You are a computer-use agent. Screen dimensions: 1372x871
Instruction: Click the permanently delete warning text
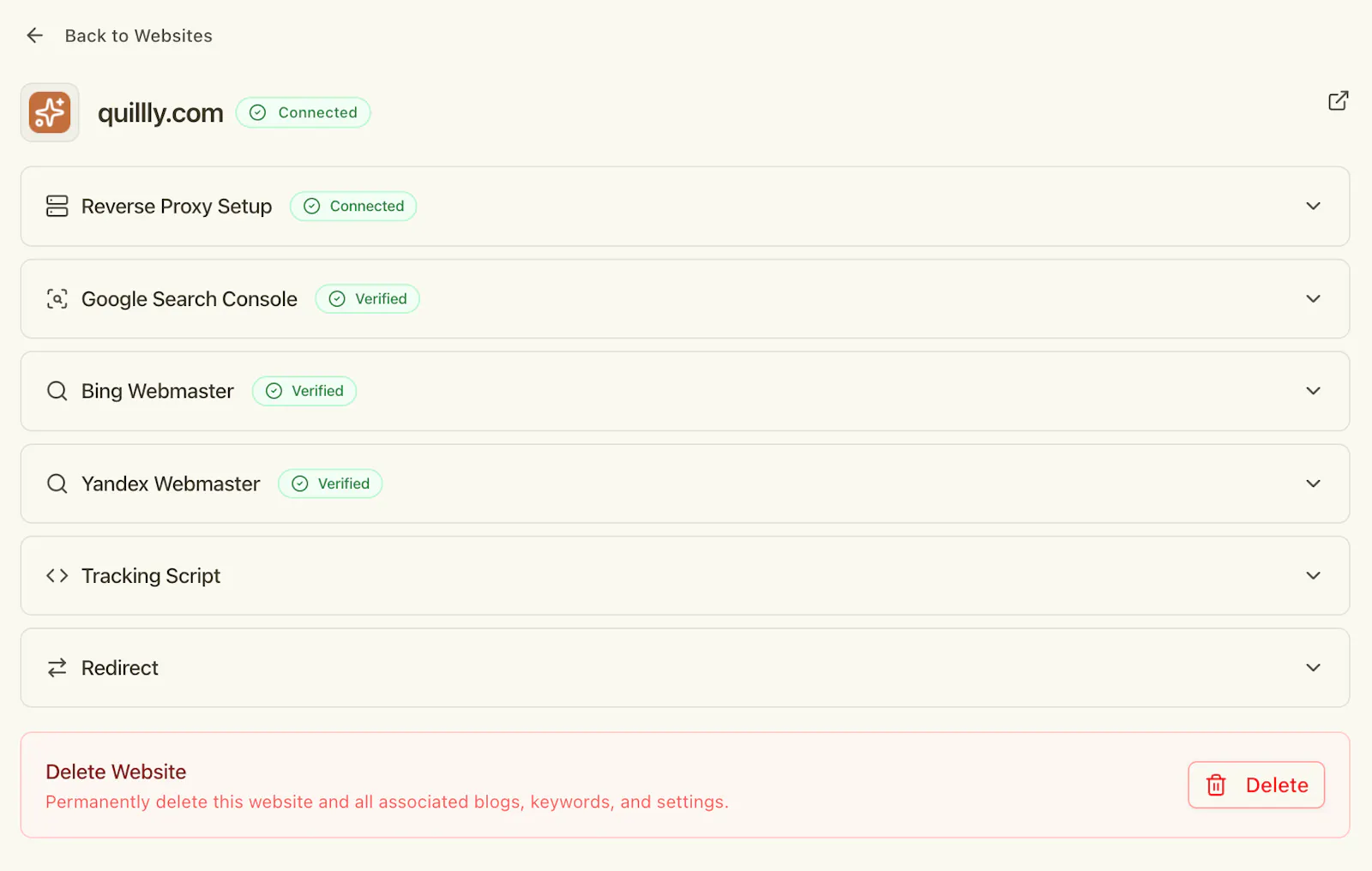tap(387, 802)
